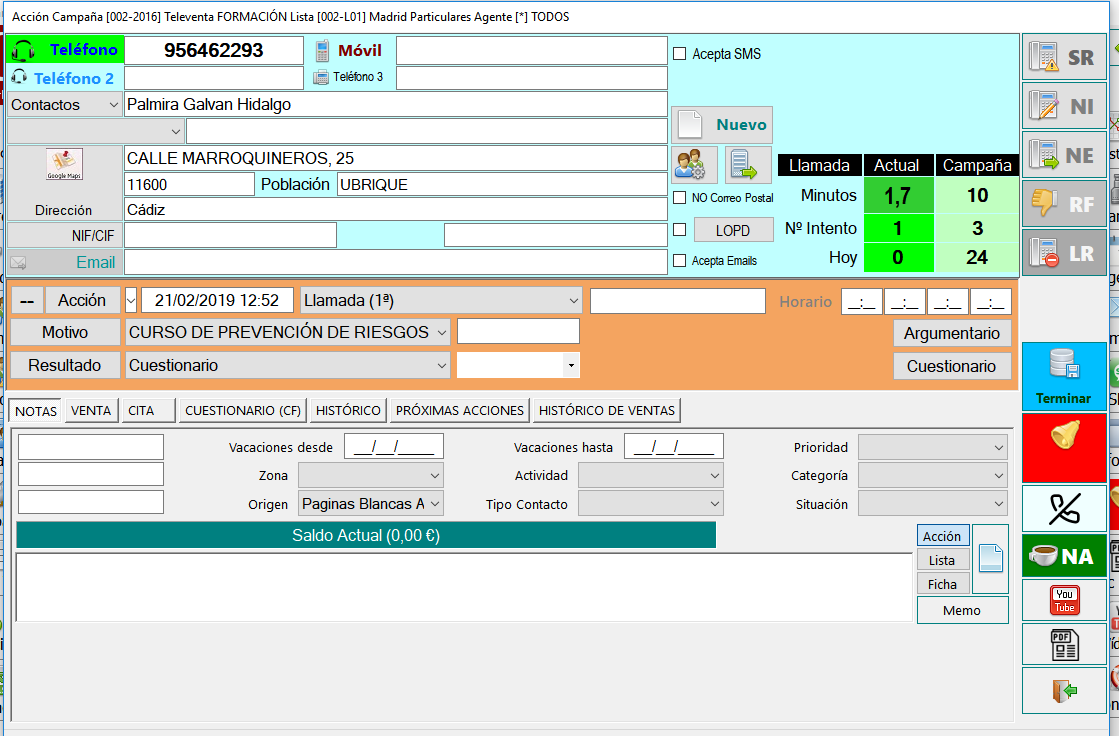
Task: Click the hang-up phone icon button
Action: coord(1063,509)
